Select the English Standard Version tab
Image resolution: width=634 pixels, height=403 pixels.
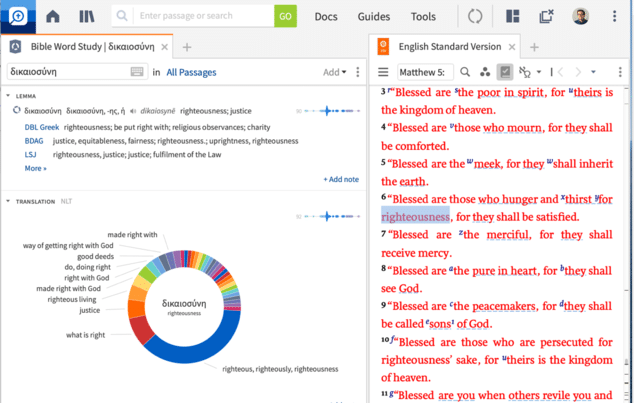click(450, 47)
